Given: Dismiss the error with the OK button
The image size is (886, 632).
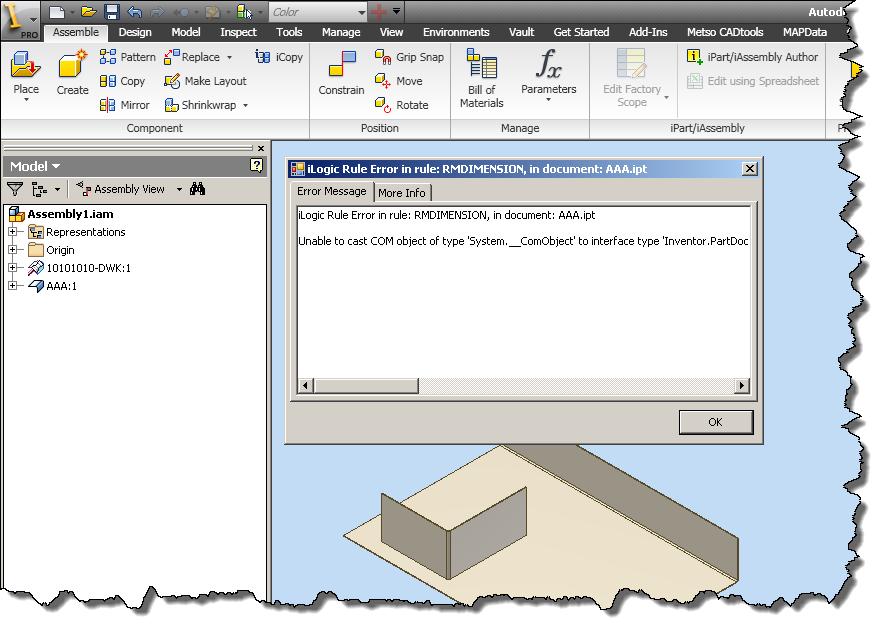Looking at the screenshot, I should [x=716, y=422].
